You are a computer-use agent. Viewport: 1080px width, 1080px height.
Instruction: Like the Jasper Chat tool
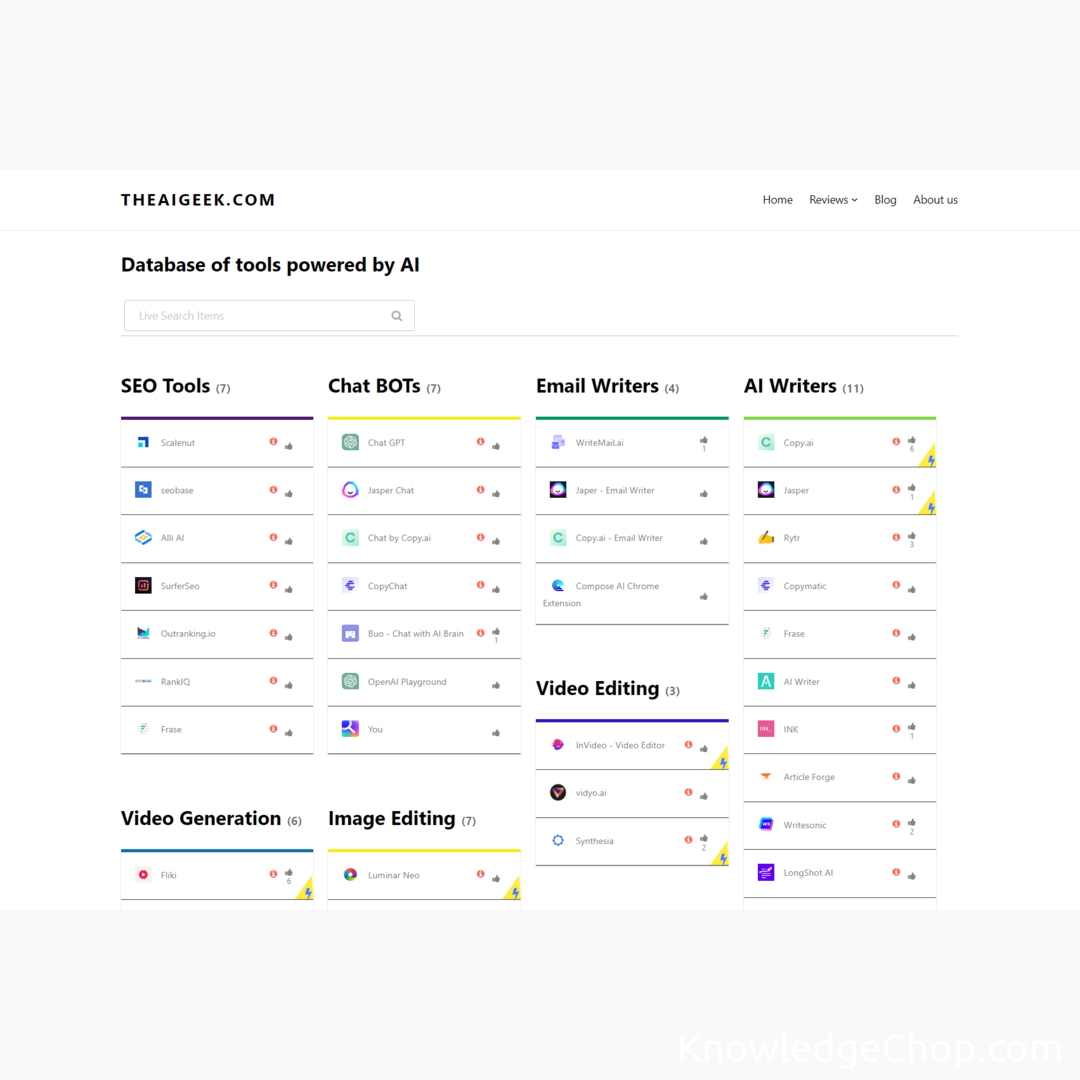(x=496, y=494)
